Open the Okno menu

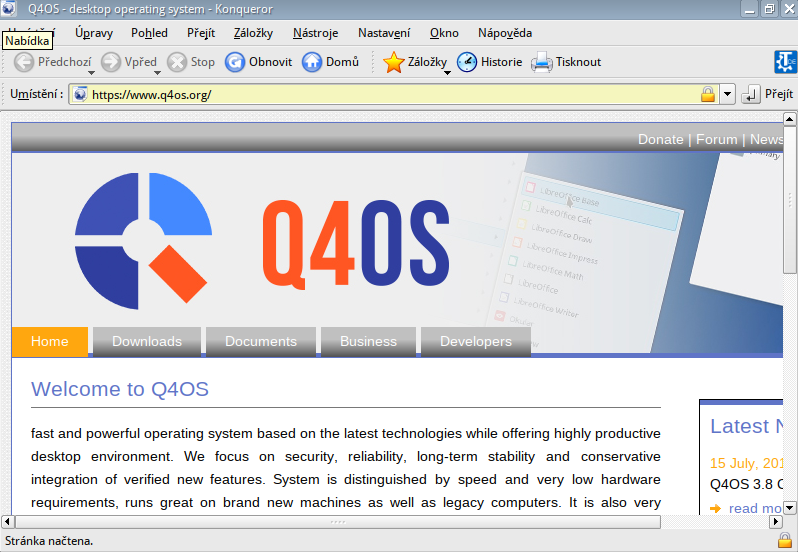444,33
